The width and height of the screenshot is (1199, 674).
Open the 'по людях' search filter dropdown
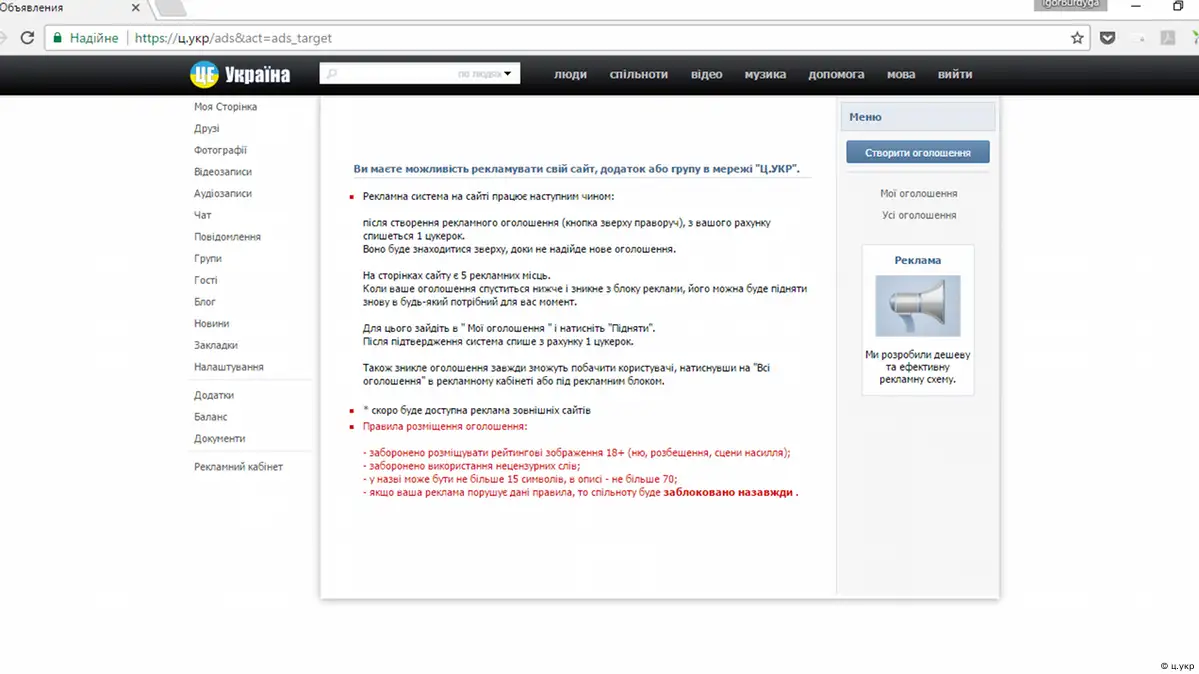coord(485,74)
